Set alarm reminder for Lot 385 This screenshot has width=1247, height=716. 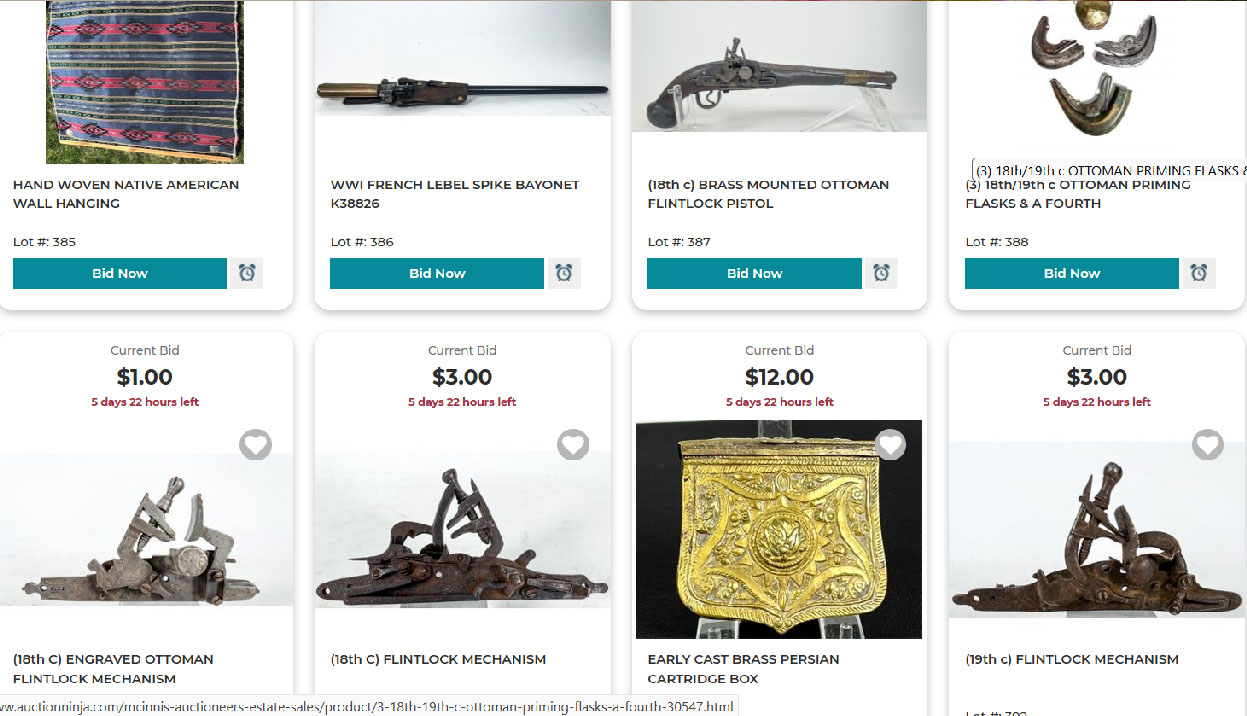click(x=246, y=273)
